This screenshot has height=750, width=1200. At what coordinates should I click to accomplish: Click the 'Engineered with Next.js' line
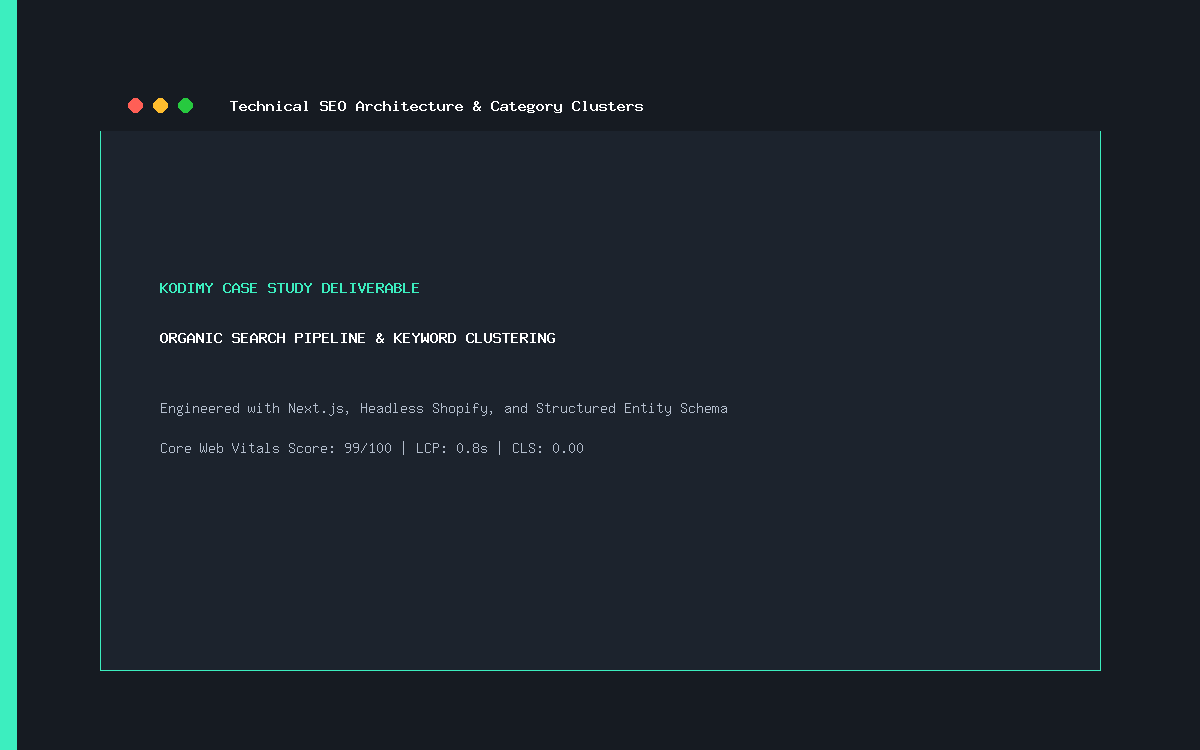(x=444, y=408)
